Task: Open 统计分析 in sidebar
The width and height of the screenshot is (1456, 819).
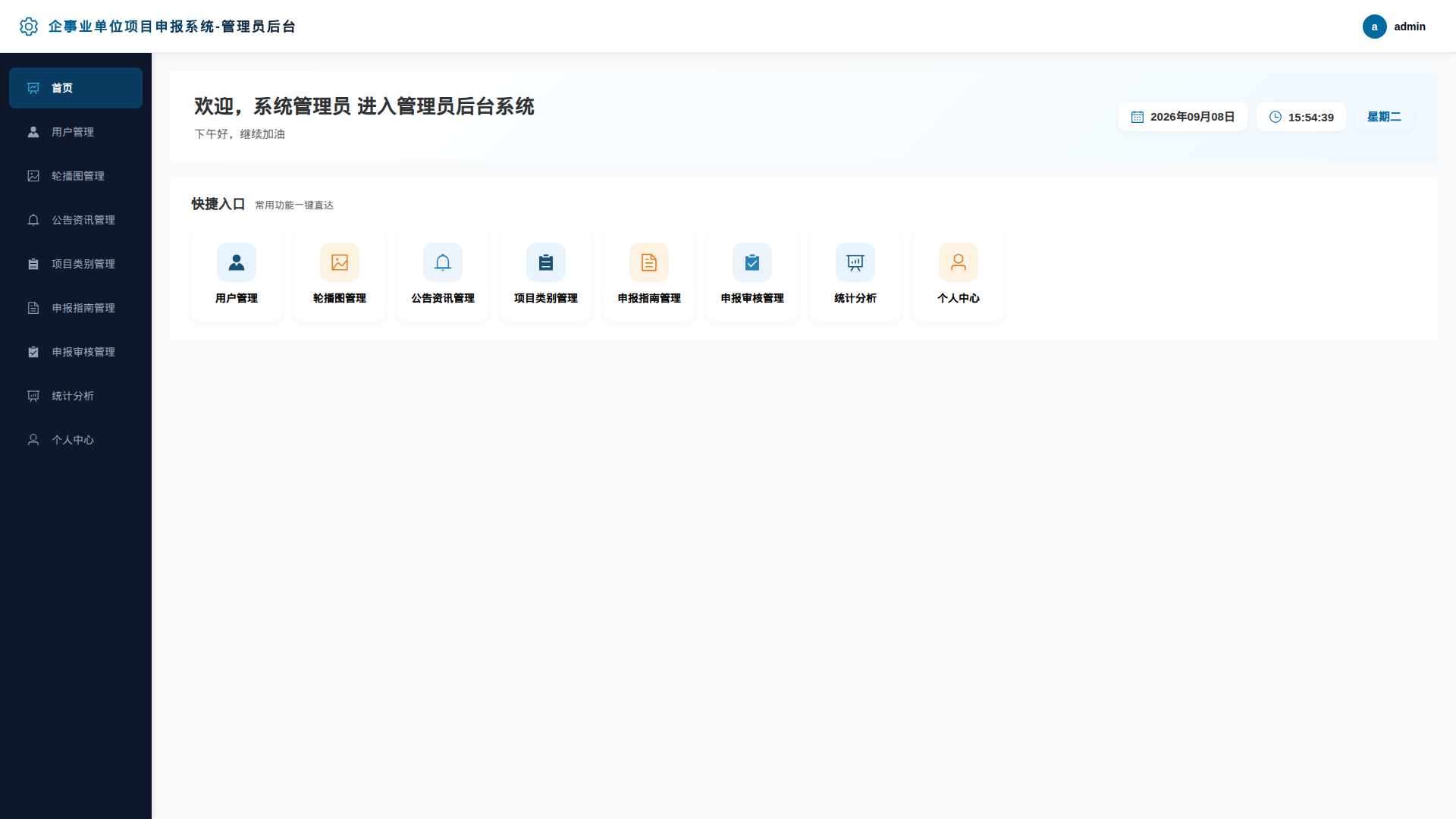Action: click(x=76, y=396)
